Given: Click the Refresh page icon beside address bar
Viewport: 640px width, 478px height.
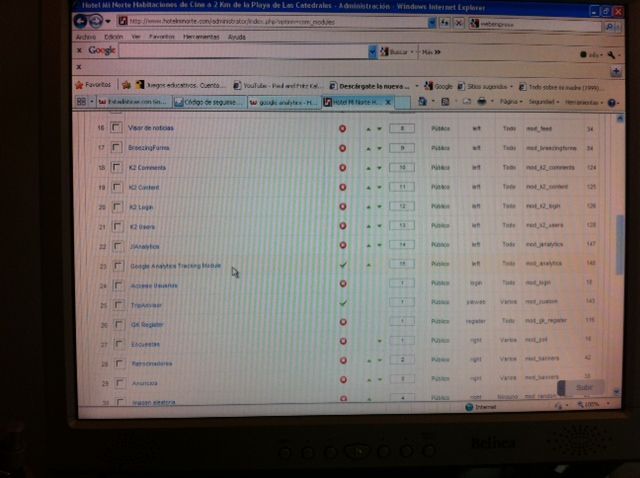Looking at the screenshot, I should (444, 23).
